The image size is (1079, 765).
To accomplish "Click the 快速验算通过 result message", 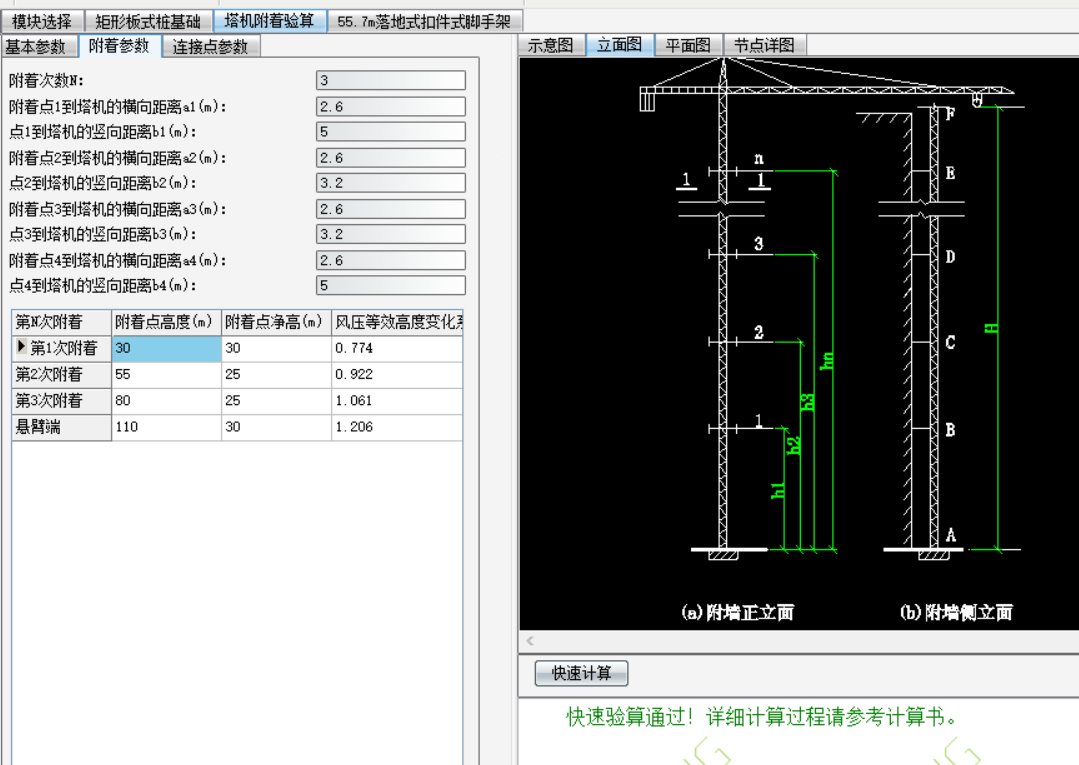I will (x=762, y=717).
